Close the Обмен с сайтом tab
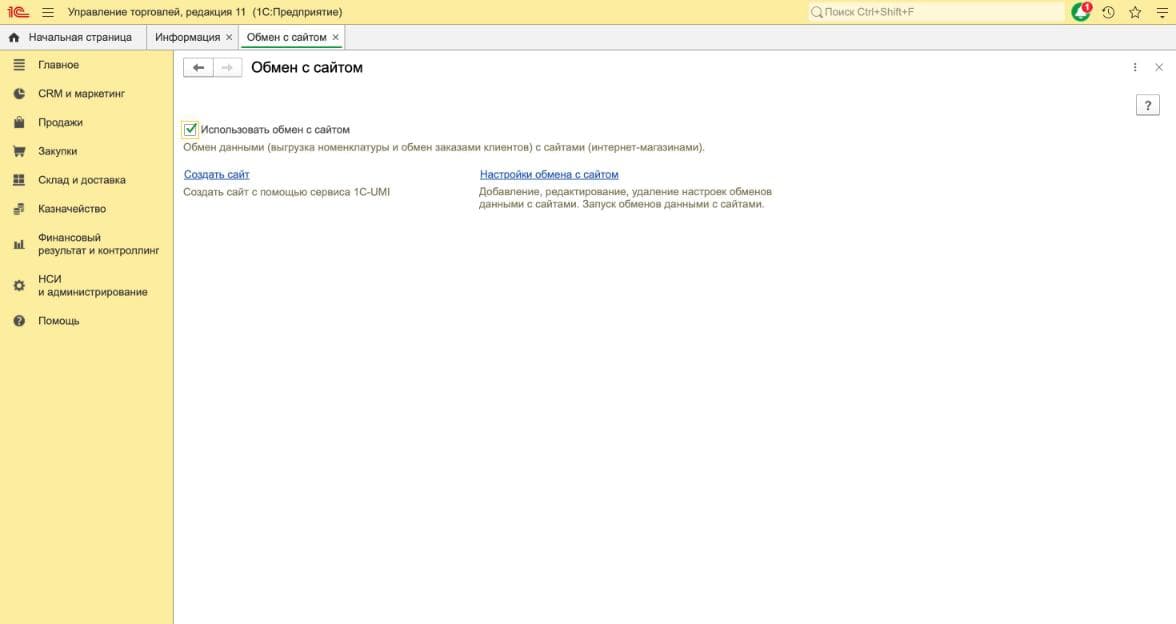This screenshot has height=624, width=1176. coord(335,37)
